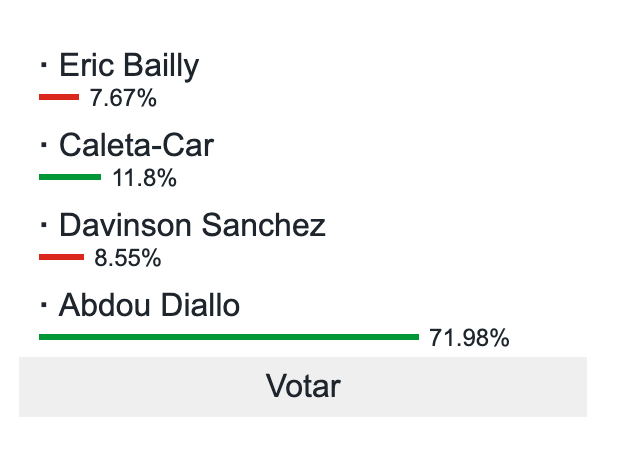
Task: Click the 8.55% result value
Action: 128,259
